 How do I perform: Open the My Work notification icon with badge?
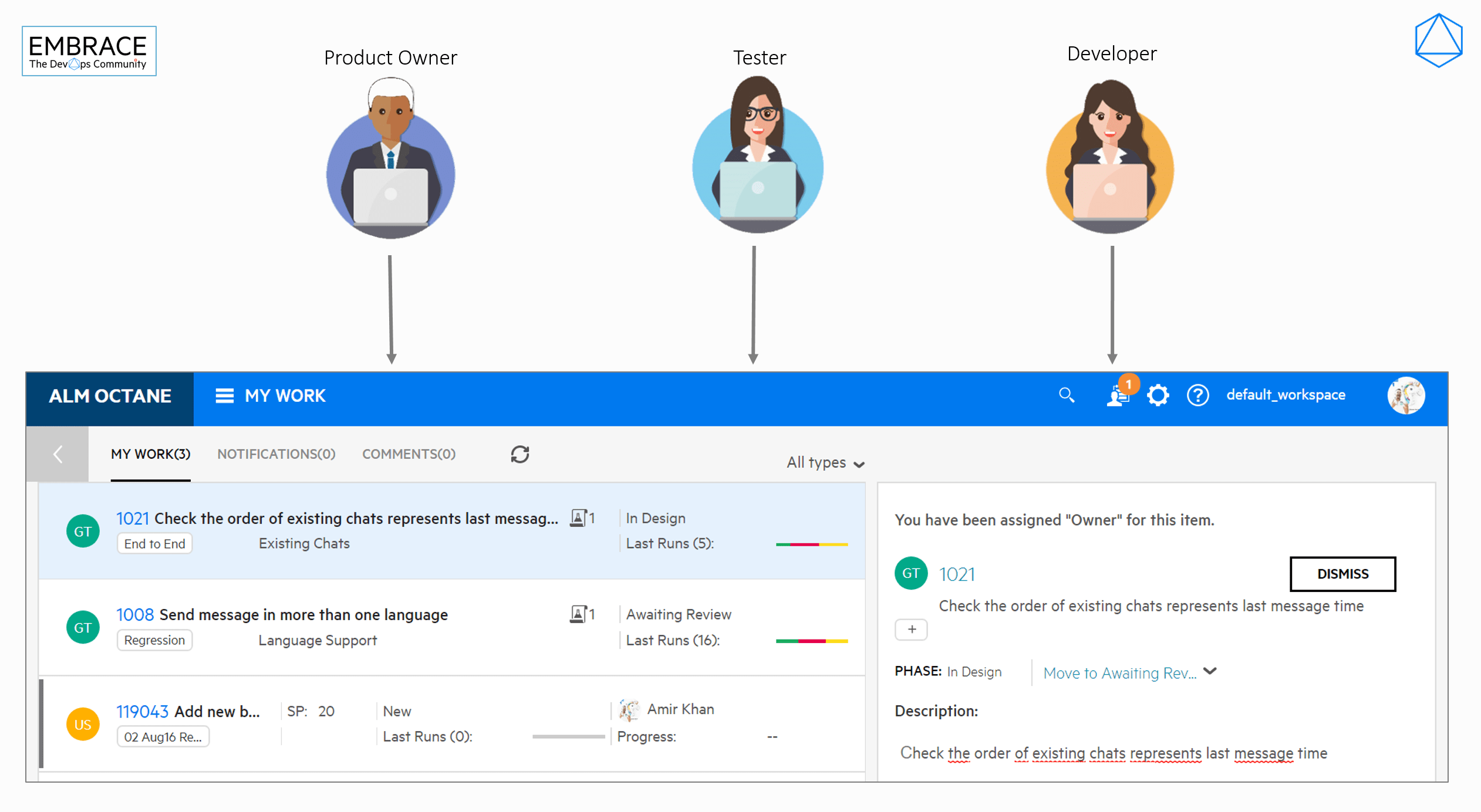click(x=1119, y=395)
